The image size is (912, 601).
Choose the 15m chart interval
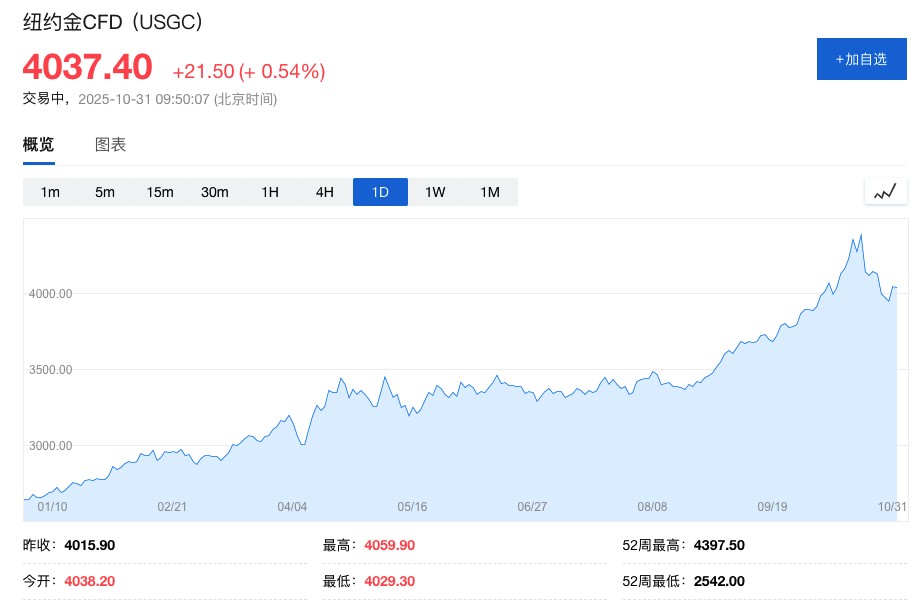160,192
